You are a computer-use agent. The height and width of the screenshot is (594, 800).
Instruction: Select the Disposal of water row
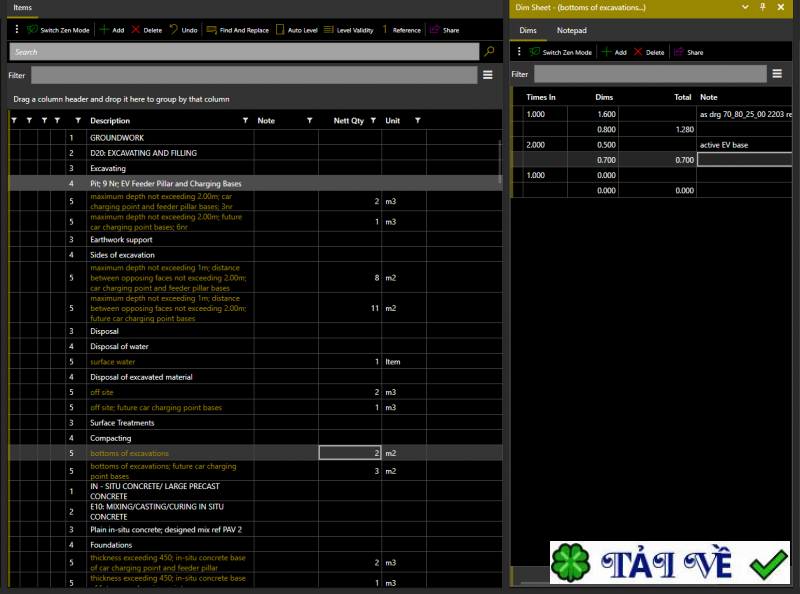click(255, 346)
